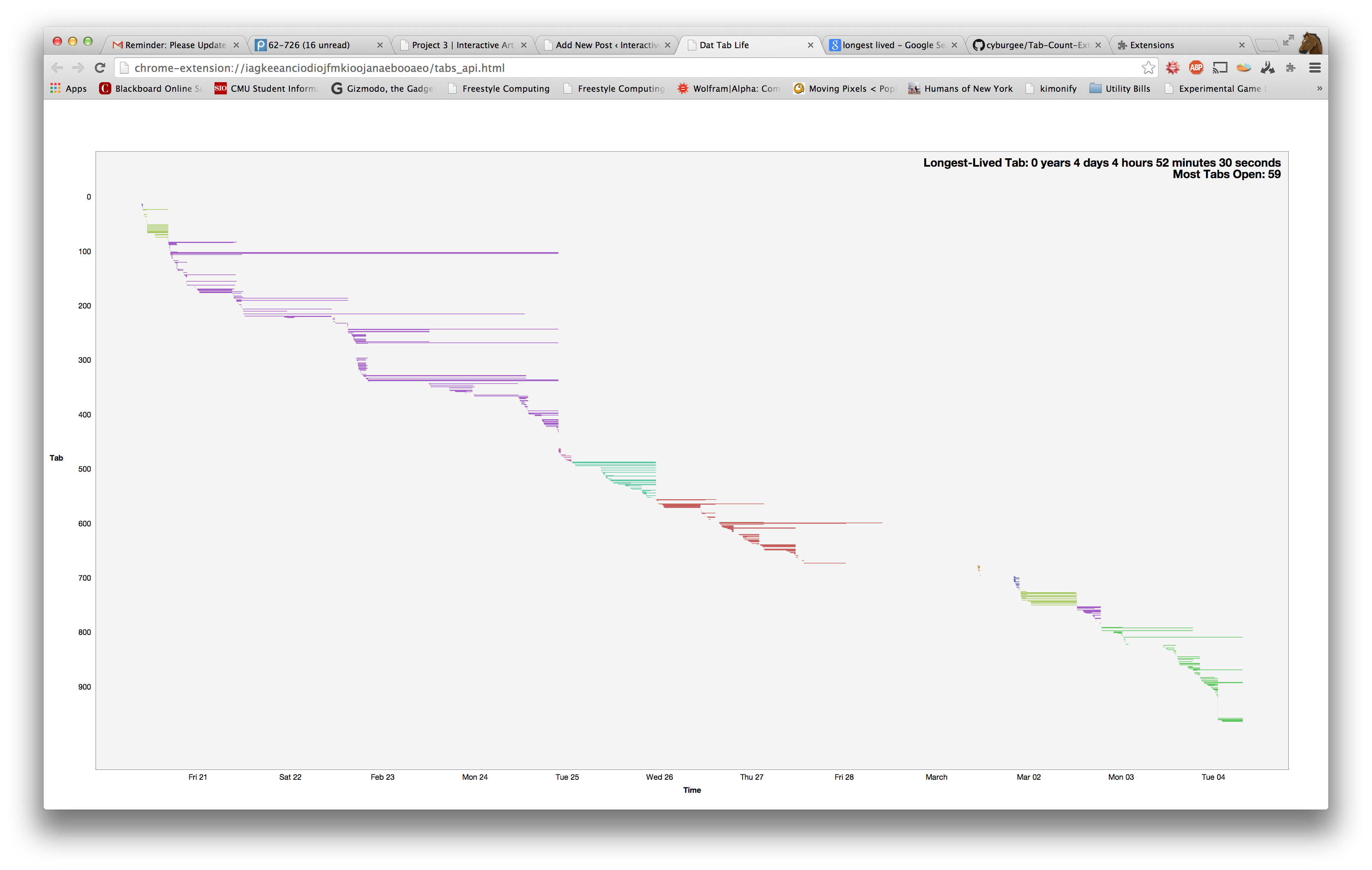The width and height of the screenshot is (1372, 870).
Task: Click the Tue 04 axis label
Action: coord(1213,777)
